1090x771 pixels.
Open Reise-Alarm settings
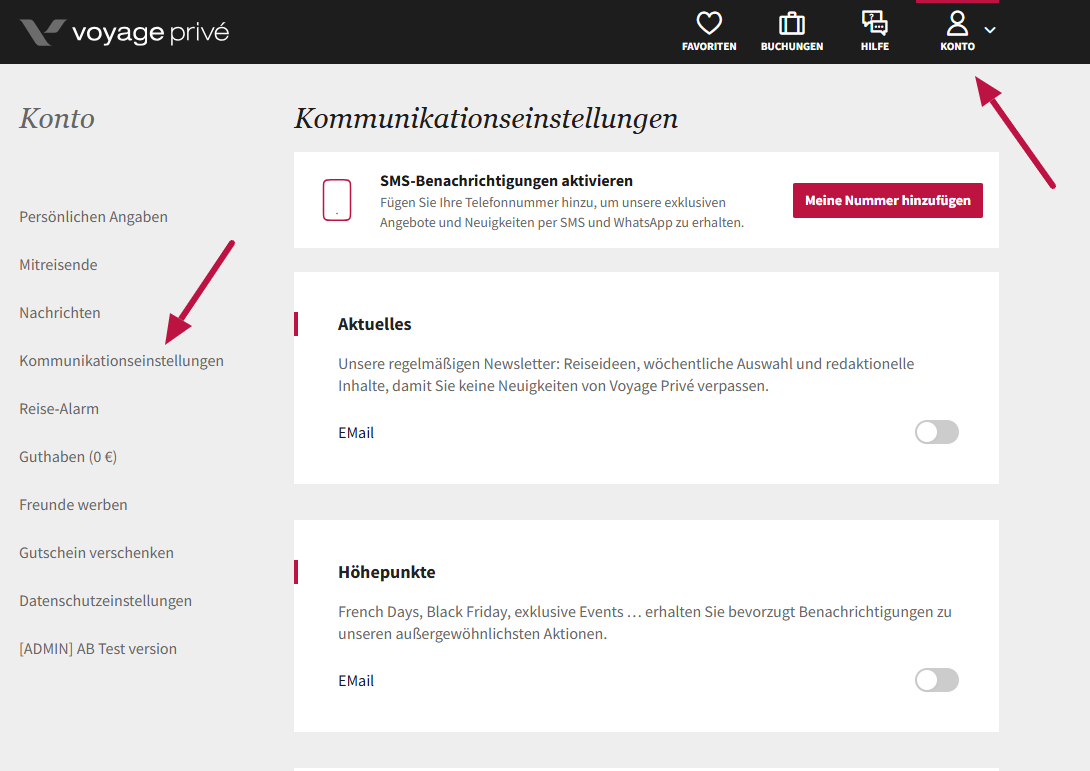[x=59, y=409]
